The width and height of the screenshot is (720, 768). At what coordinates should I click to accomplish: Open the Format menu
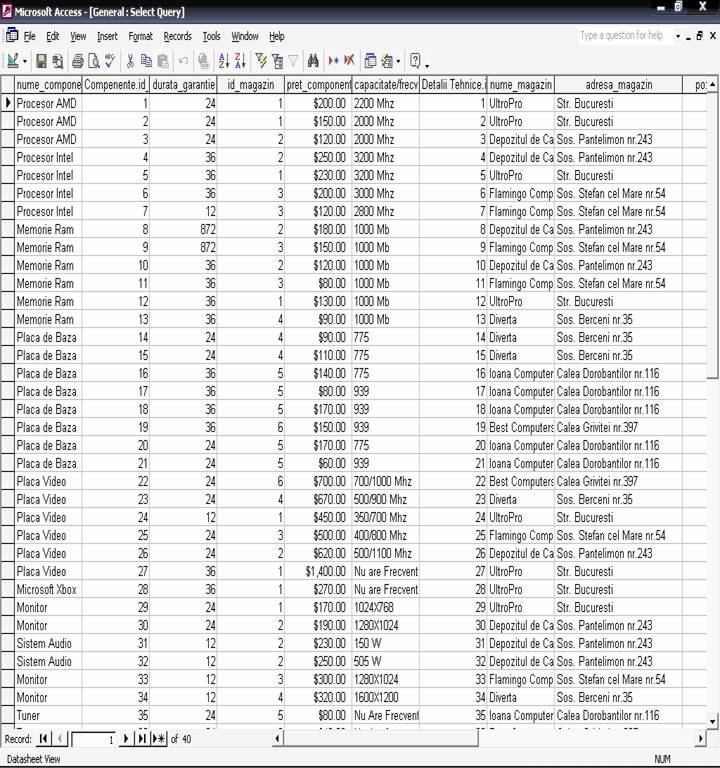[140, 36]
